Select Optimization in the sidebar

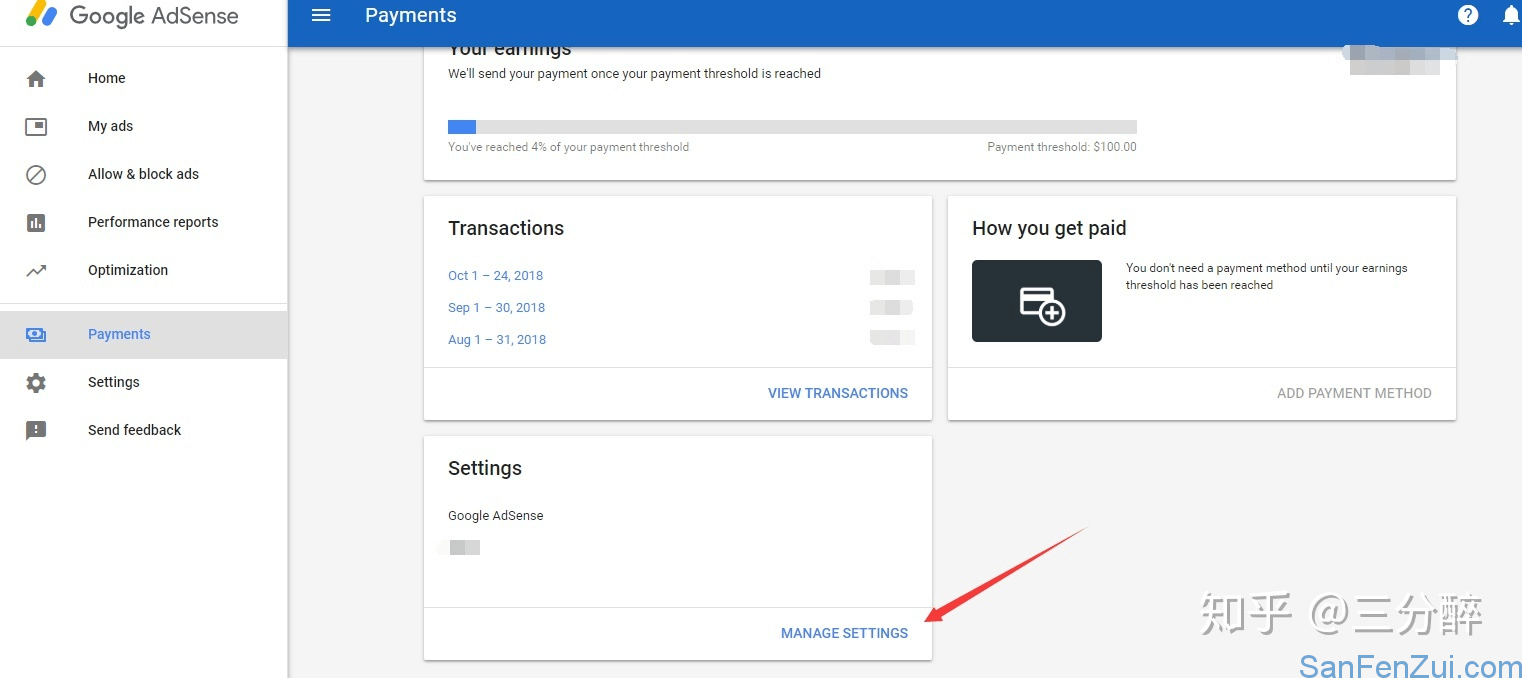point(128,270)
